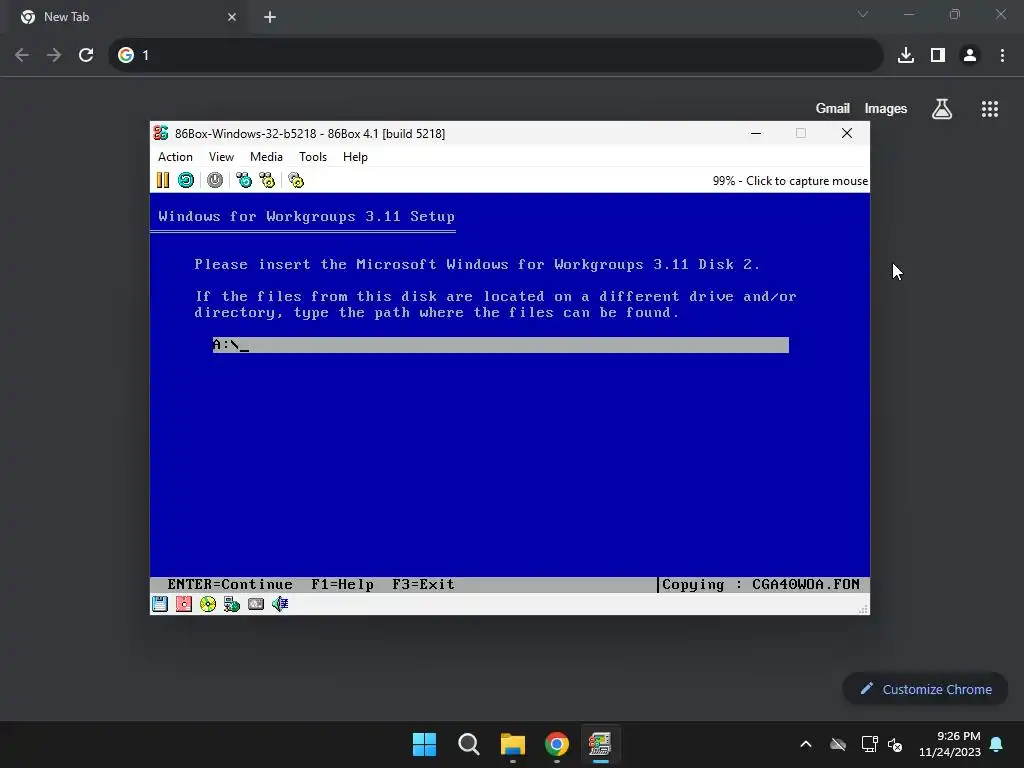Open Chrome profile avatar icon
The width and height of the screenshot is (1024, 768).
point(970,55)
